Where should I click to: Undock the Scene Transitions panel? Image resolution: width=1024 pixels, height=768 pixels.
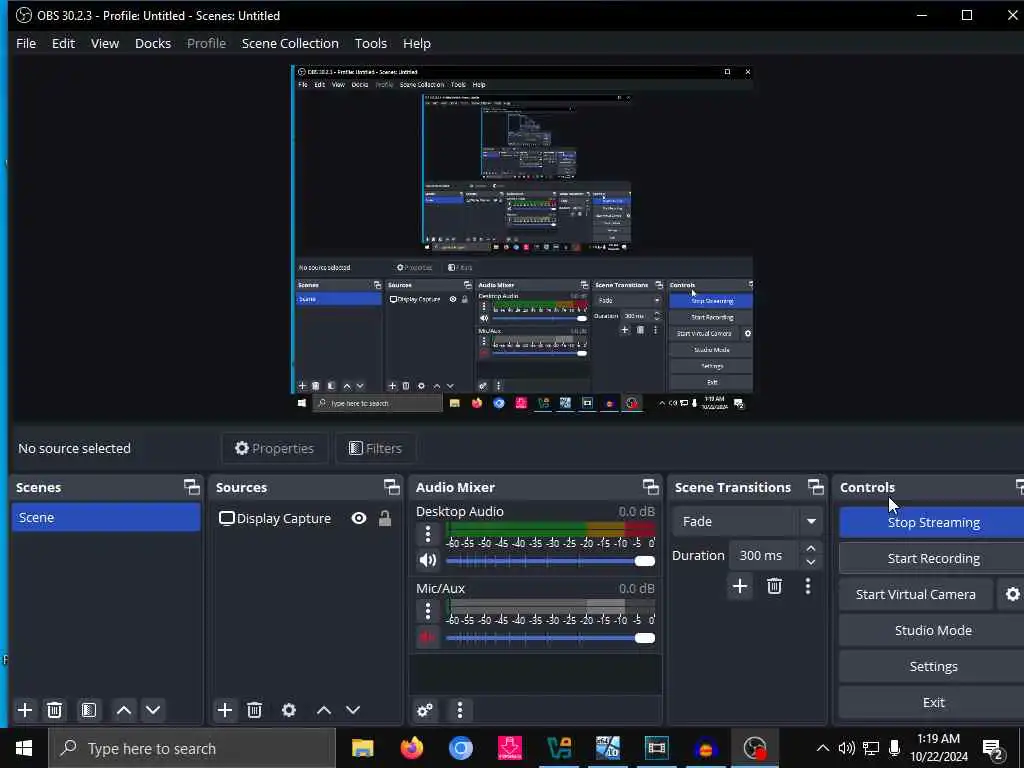click(816, 487)
